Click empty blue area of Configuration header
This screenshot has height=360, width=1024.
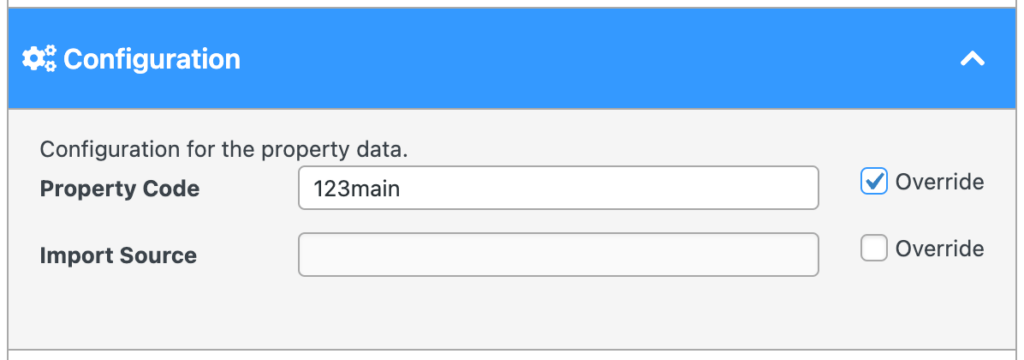(x=588, y=59)
